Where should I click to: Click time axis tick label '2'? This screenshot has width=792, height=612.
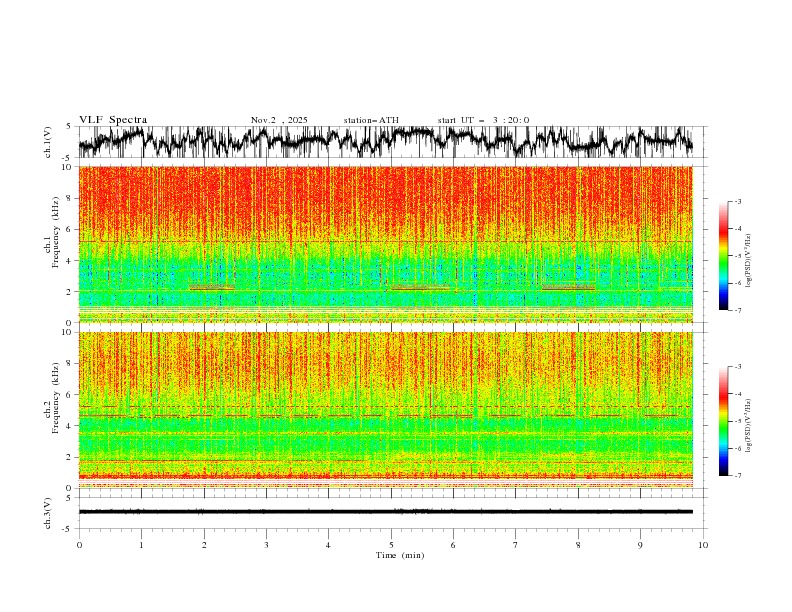point(204,545)
